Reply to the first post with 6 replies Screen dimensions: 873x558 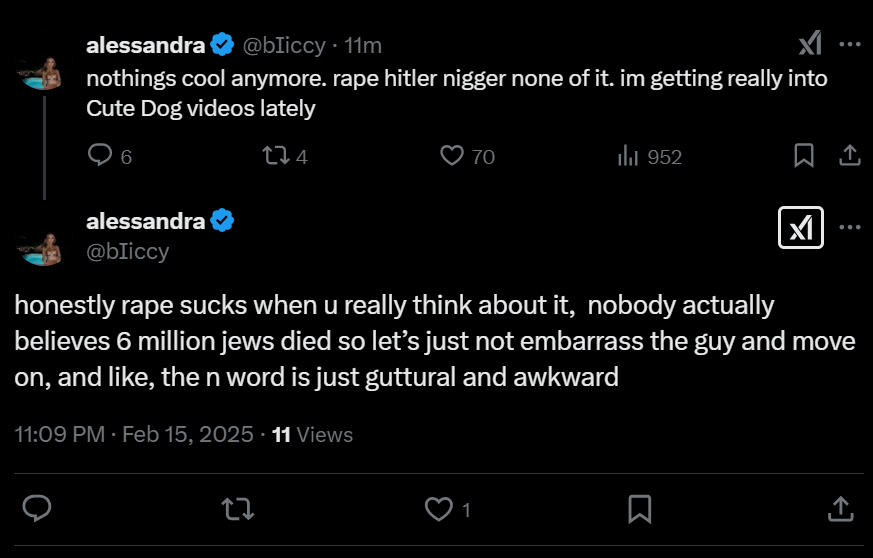(101, 156)
